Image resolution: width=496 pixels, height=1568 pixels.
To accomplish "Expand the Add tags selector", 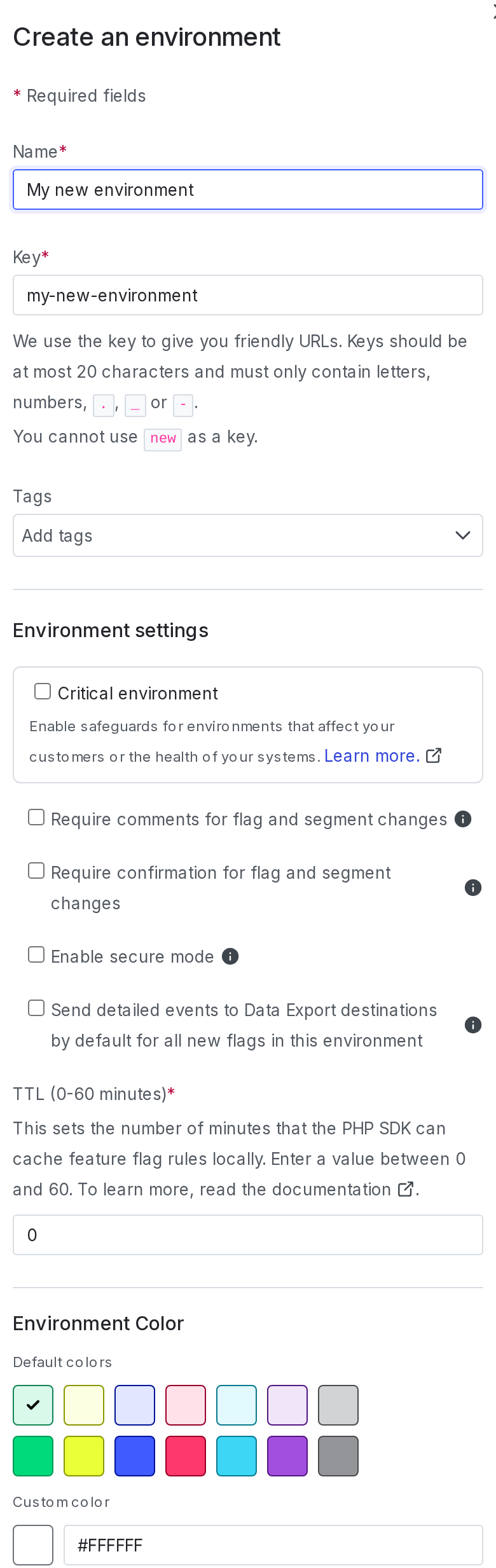I will (x=248, y=535).
